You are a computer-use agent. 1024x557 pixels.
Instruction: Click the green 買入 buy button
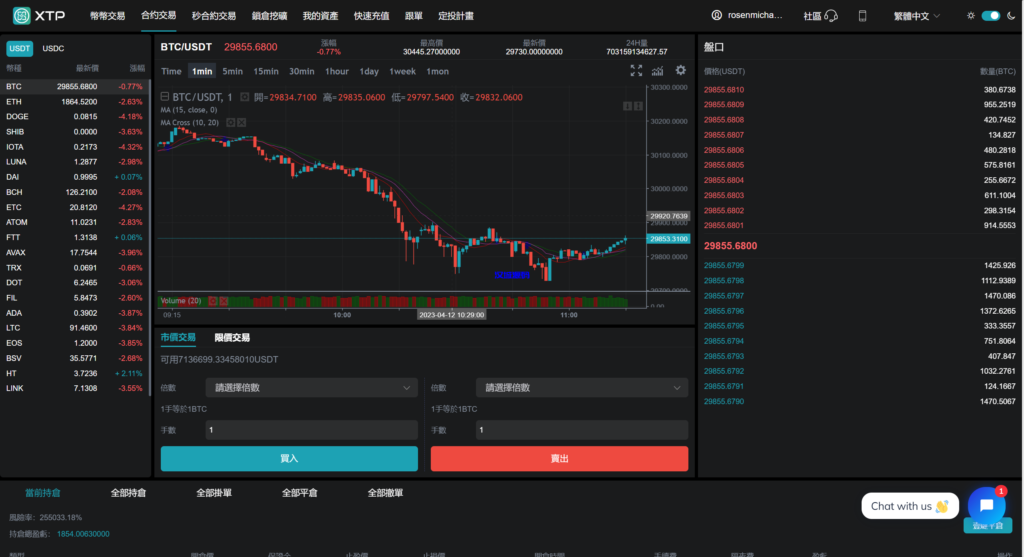pos(289,458)
